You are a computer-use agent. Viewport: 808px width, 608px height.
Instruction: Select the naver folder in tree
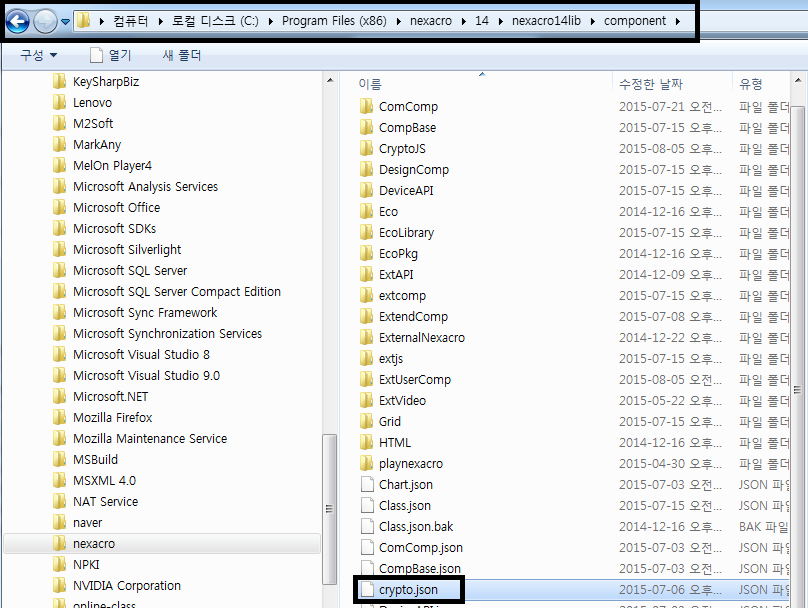(88, 522)
